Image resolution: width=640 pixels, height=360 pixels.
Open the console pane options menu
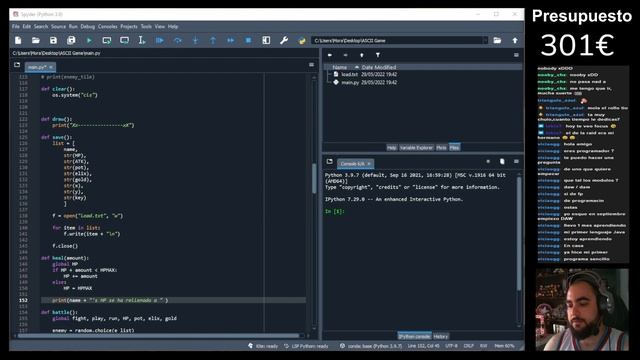[516, 162]
